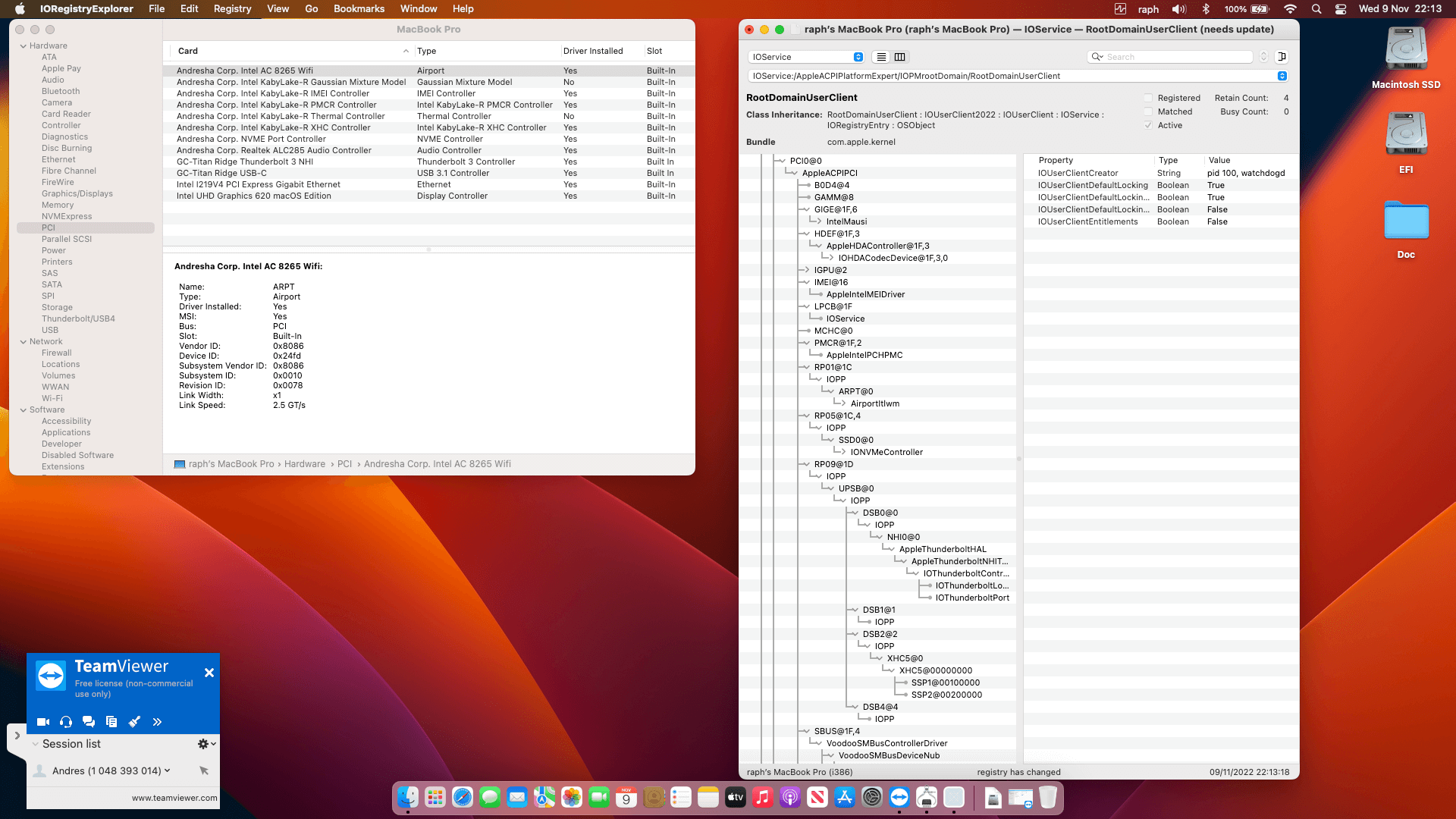1456x819 pixels.
Task: Select Thunderbolt/USB4 in the sidebar
Action: coord(78,318)
